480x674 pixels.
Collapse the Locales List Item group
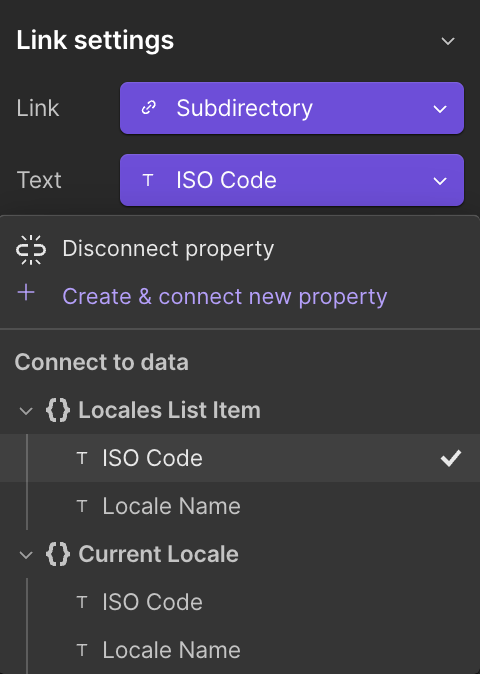(26, 411)
